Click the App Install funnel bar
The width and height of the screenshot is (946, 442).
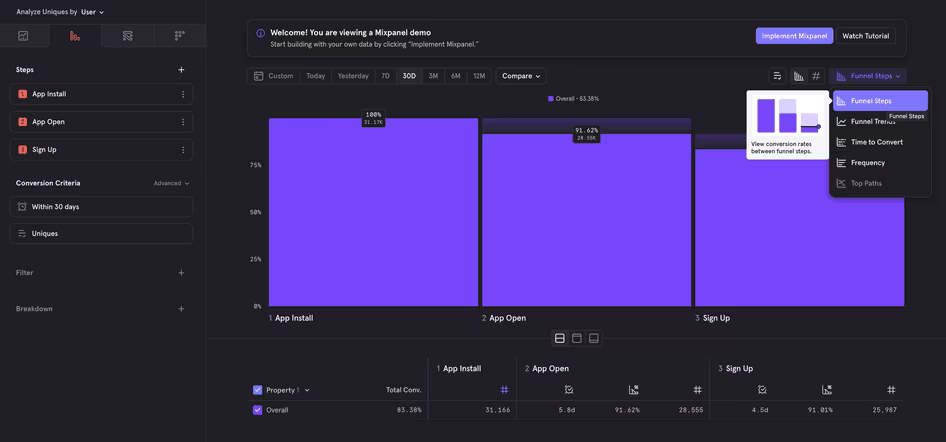pos(373,212)
